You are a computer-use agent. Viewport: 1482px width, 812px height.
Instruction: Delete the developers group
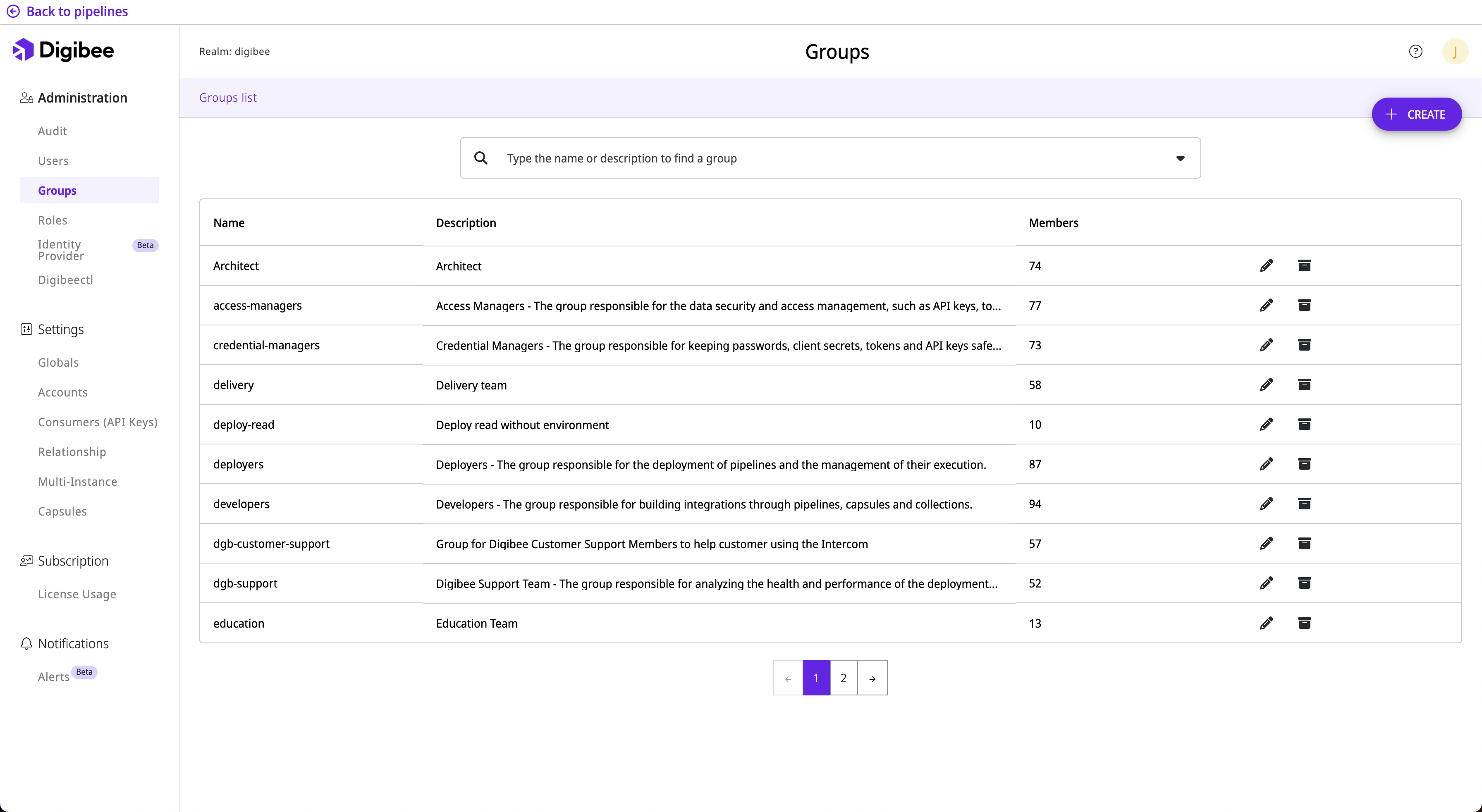(1304, 504)
